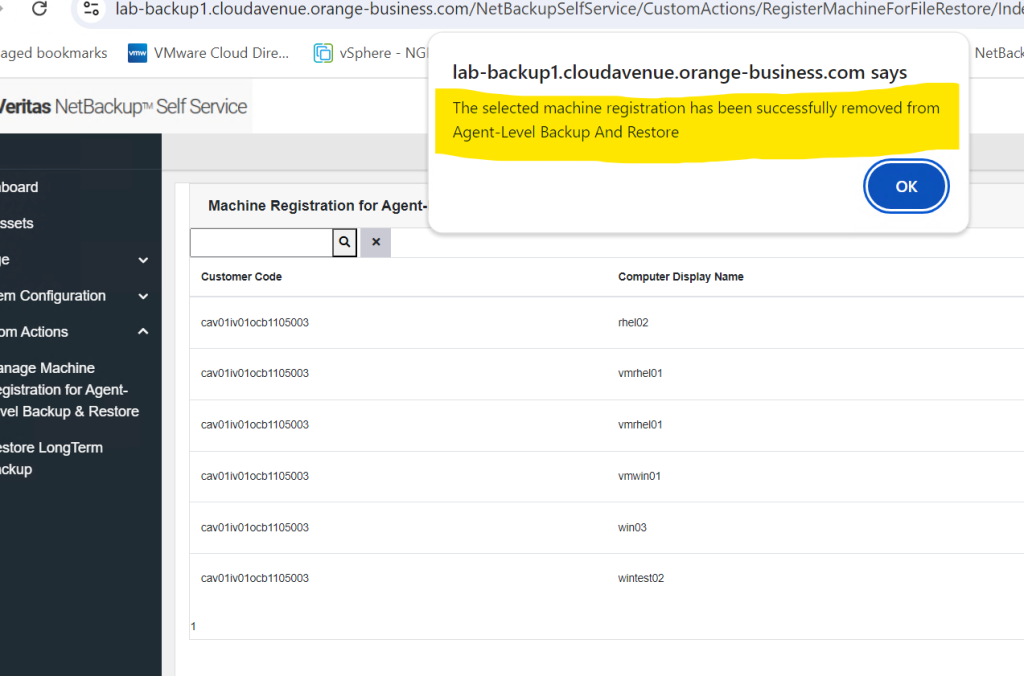Clear the search with the X button
This screenshot has height=676, width=1024.
click(376, 242)
